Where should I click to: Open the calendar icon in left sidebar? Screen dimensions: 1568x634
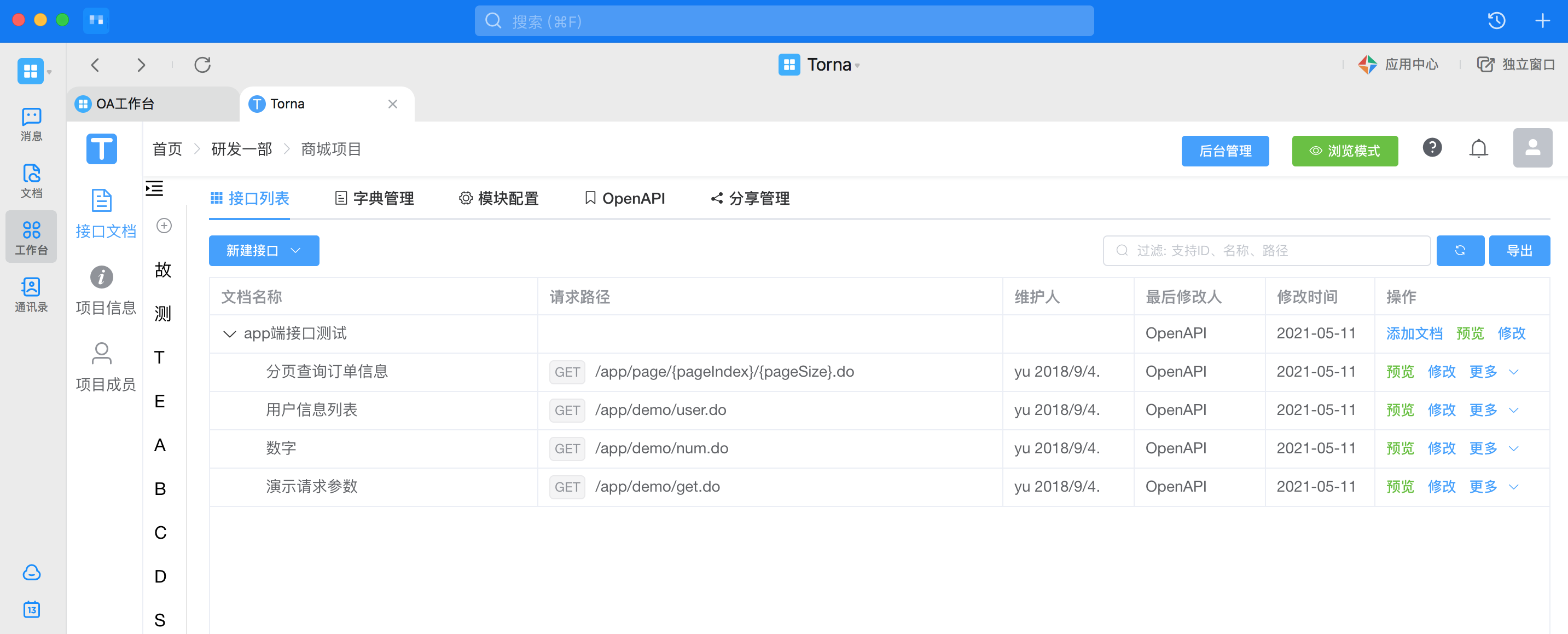coord(31,610)
